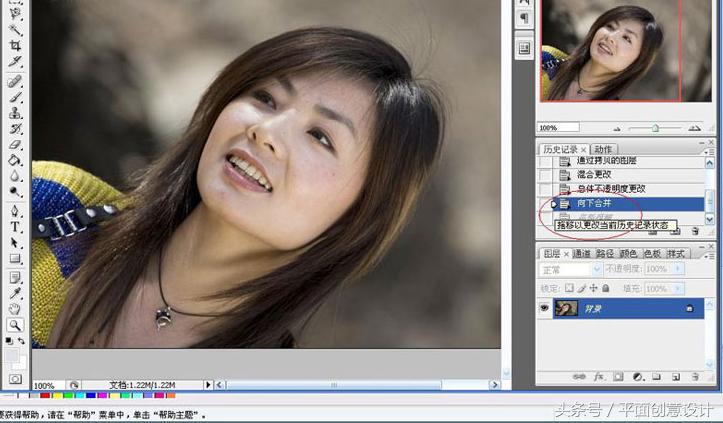Open the 通道 tab
The height and width of the screenshot is (423, 723).
[581, 254]
